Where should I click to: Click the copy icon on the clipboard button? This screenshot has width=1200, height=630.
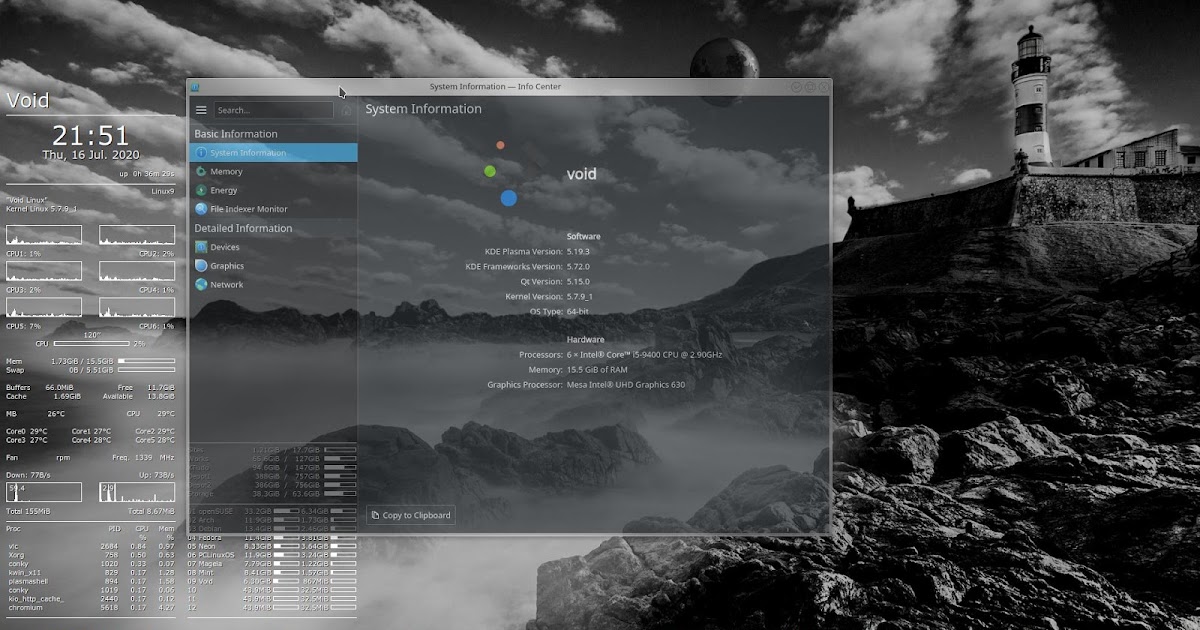pos(374,515)
